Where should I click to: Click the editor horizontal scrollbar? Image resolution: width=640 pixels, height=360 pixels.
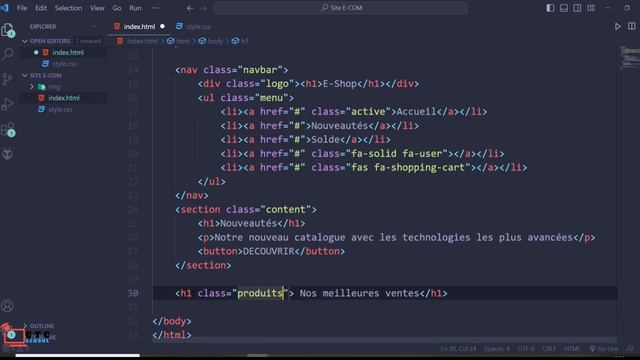[x=384, y=340]
